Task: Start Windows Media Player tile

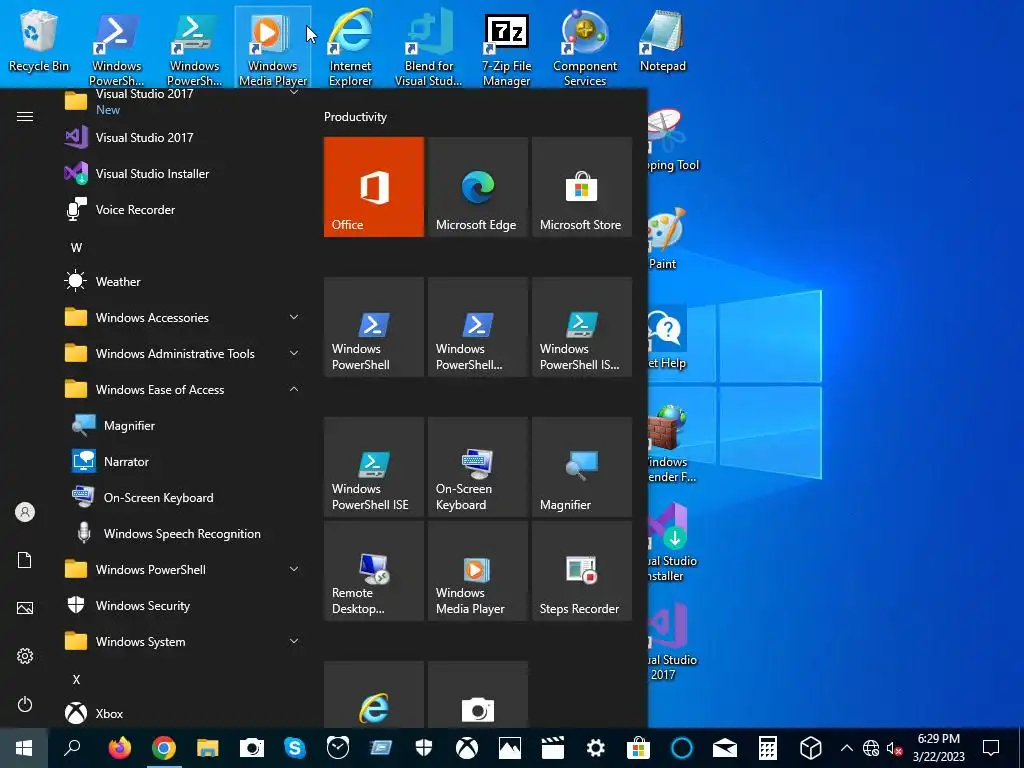Action: point(477,571)
